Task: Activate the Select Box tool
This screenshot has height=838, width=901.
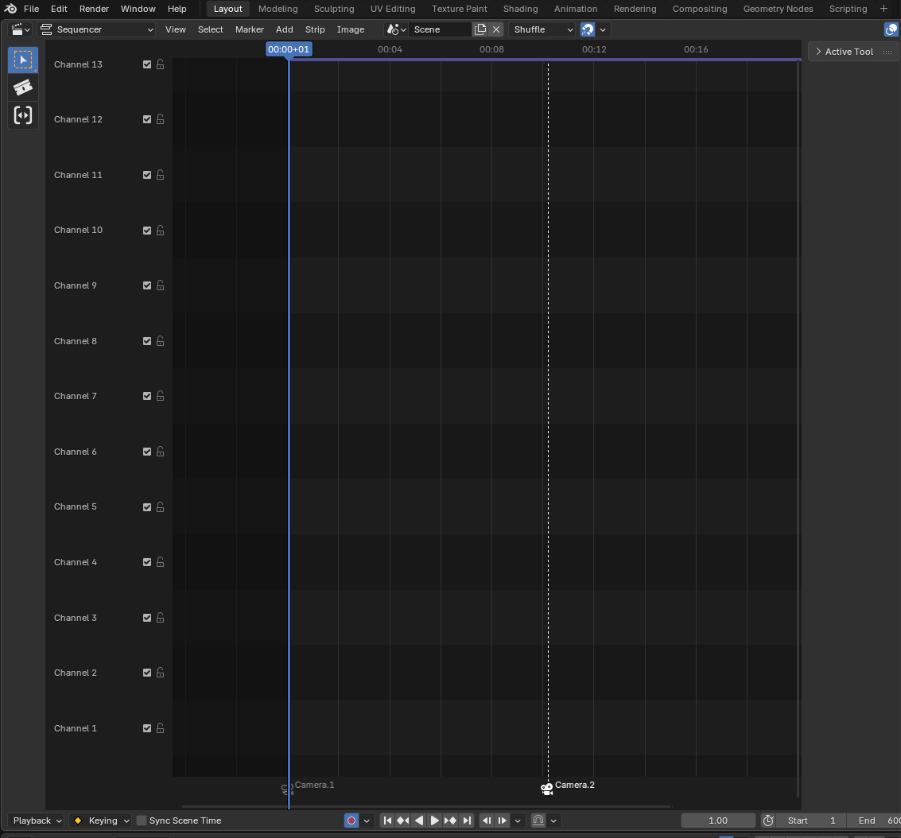Action: pyautogui.click(x=22, y=60)
